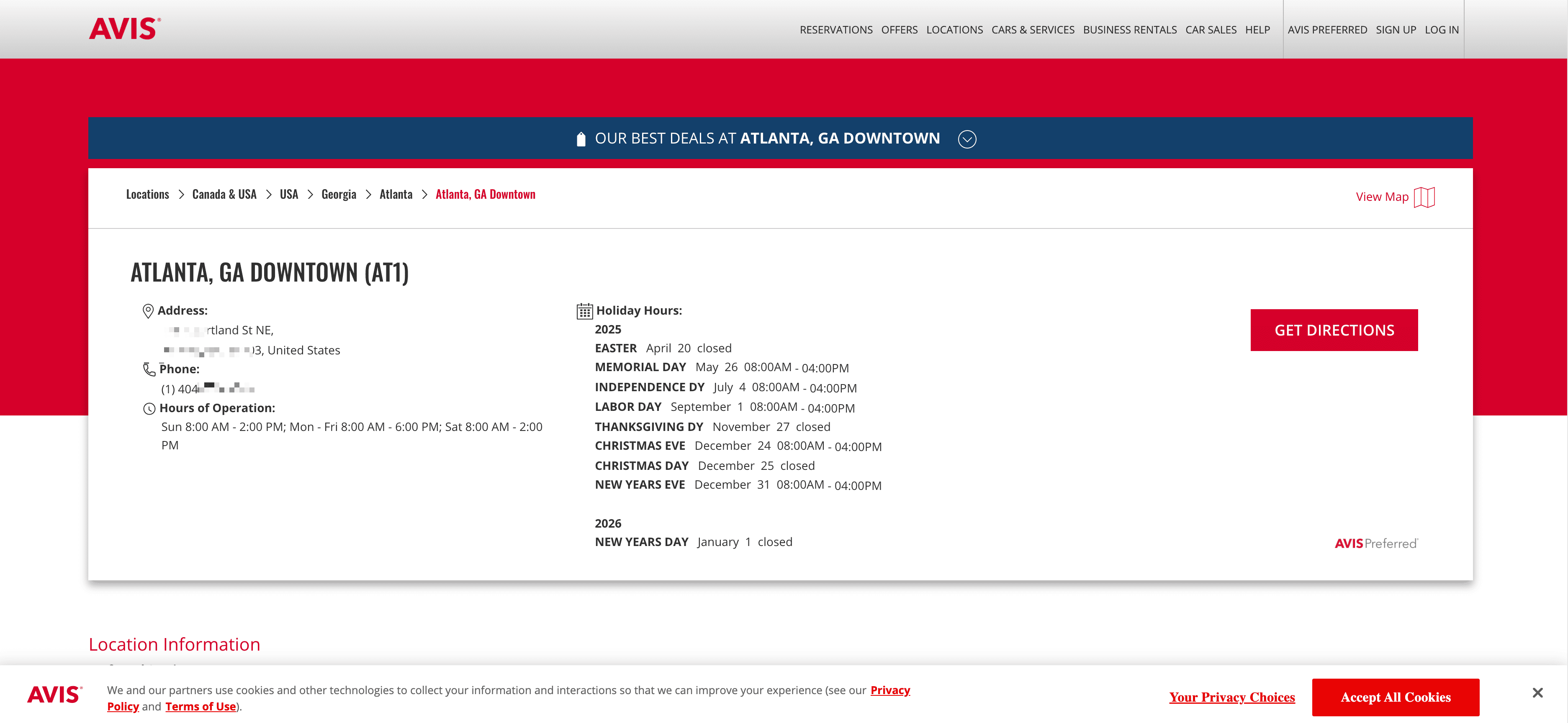
Task: Click the map icon beside View Map
Action: pyautogui.click(x=1424, y=197)
